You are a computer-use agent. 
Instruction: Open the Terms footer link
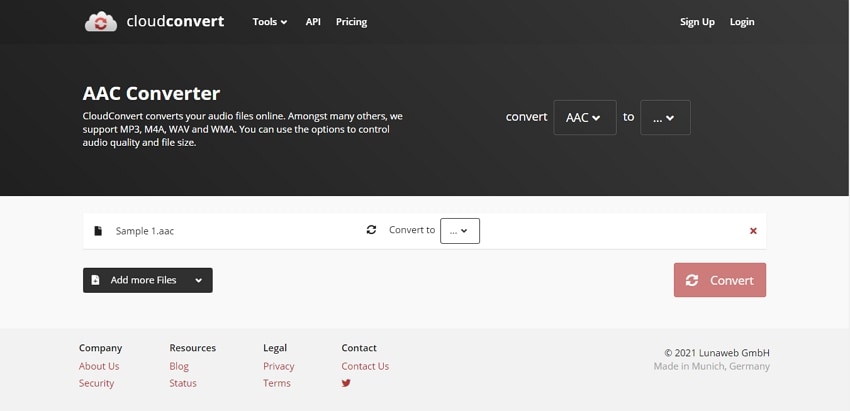pyautogui.click(x=277, y=383)
